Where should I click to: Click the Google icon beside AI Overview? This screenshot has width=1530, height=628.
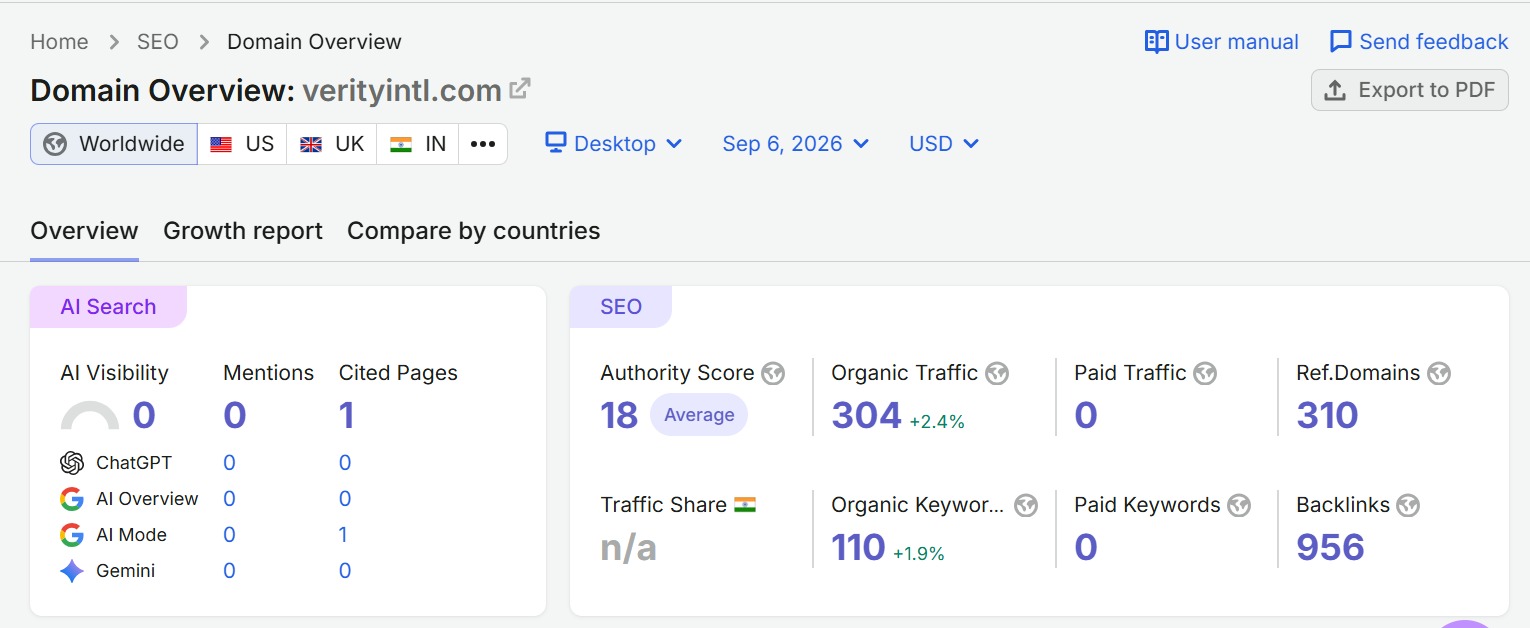(72, 499)
